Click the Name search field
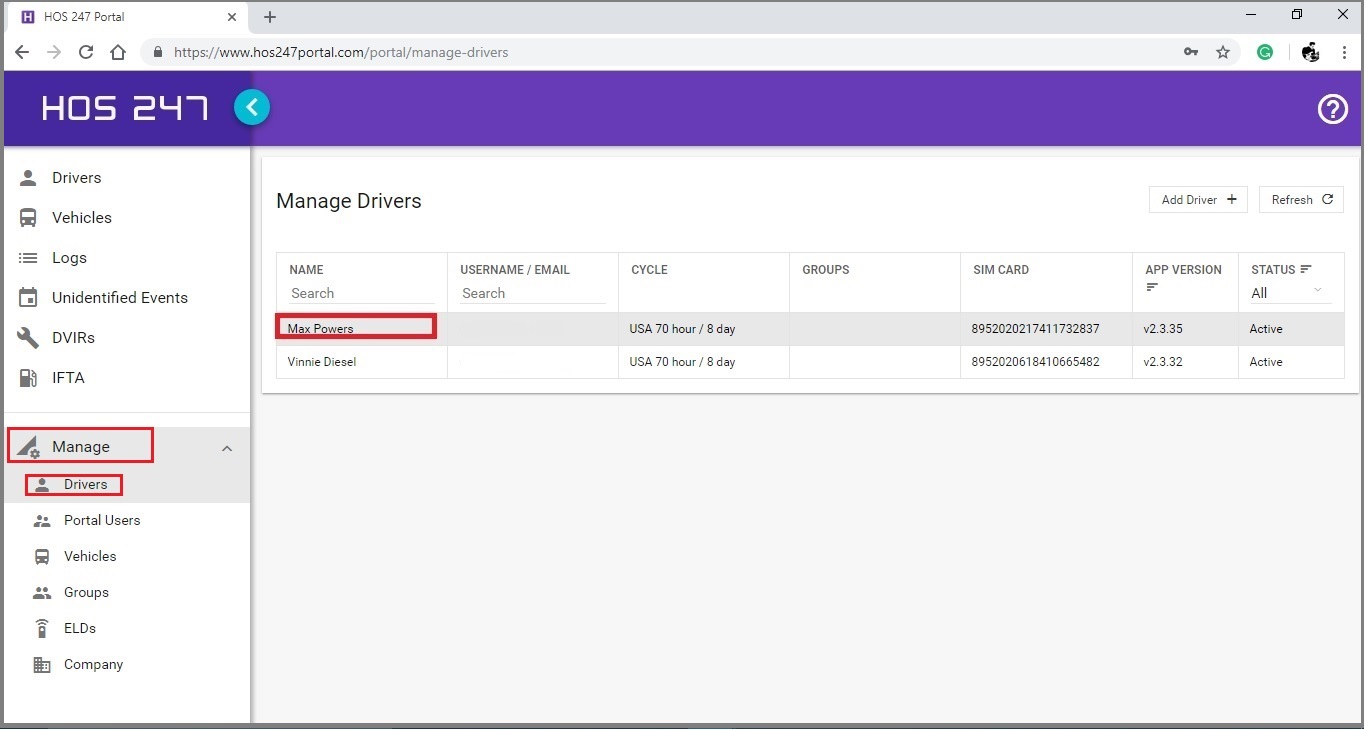The height and width of the screenshot is (730, 1364). point(362,293)
